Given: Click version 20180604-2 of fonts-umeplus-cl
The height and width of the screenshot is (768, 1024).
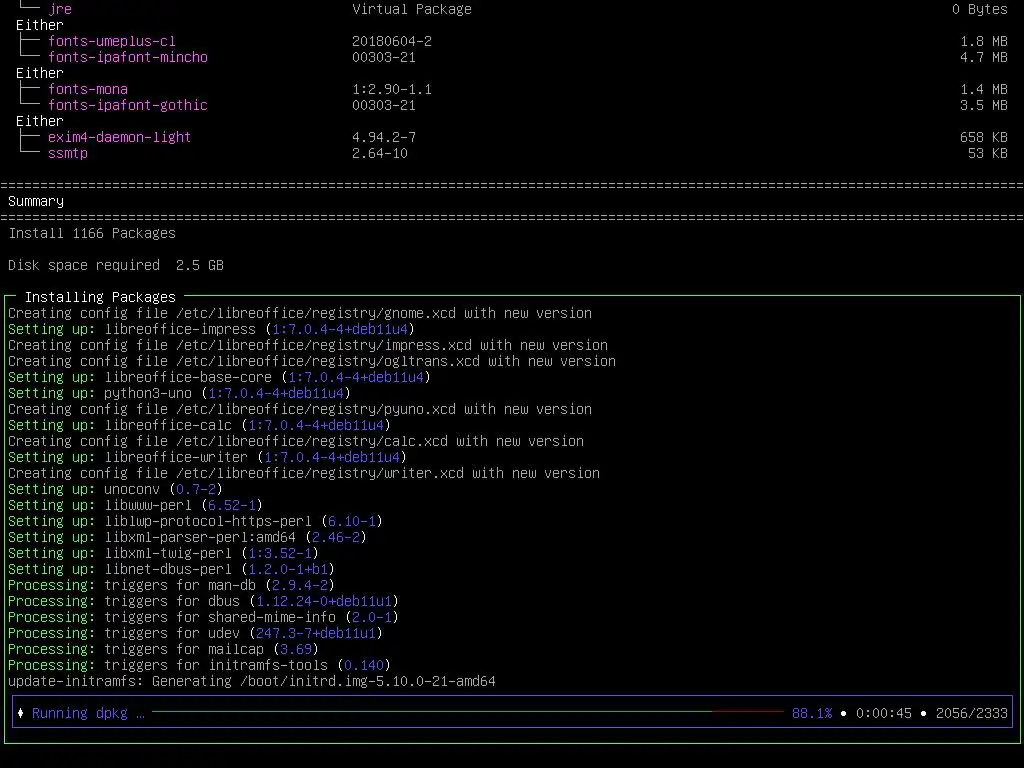Looking at the screenshot, I should (392, 41).
